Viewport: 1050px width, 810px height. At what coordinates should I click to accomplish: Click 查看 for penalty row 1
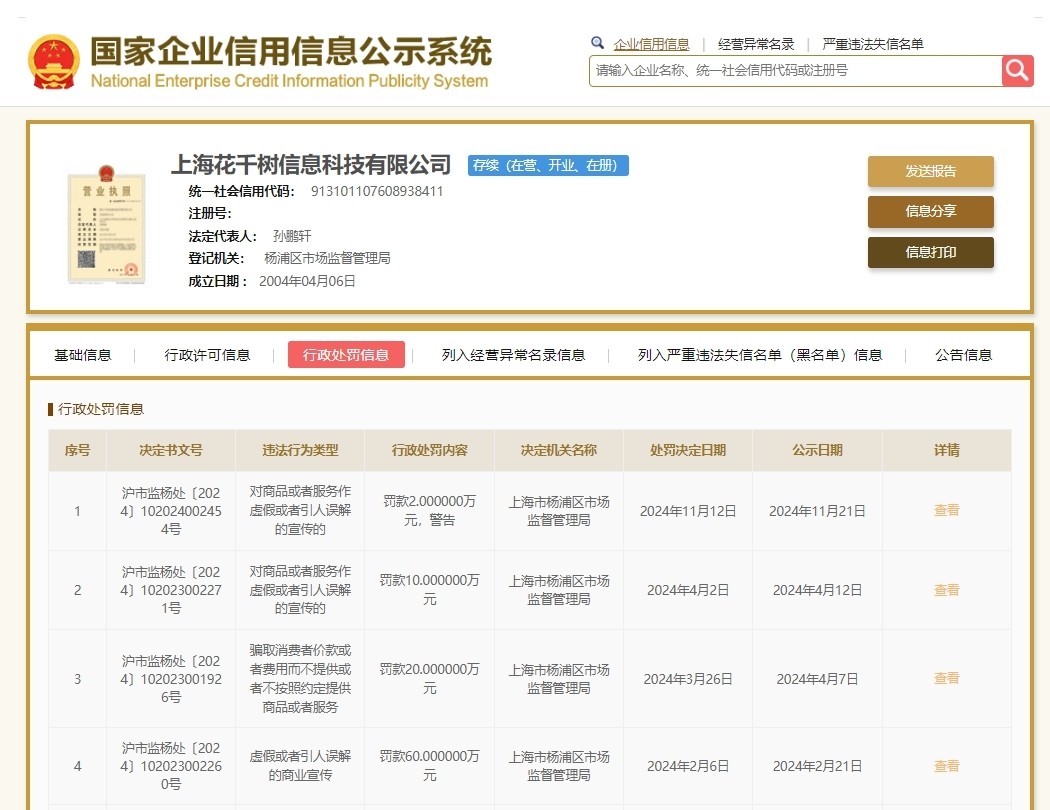946,510
